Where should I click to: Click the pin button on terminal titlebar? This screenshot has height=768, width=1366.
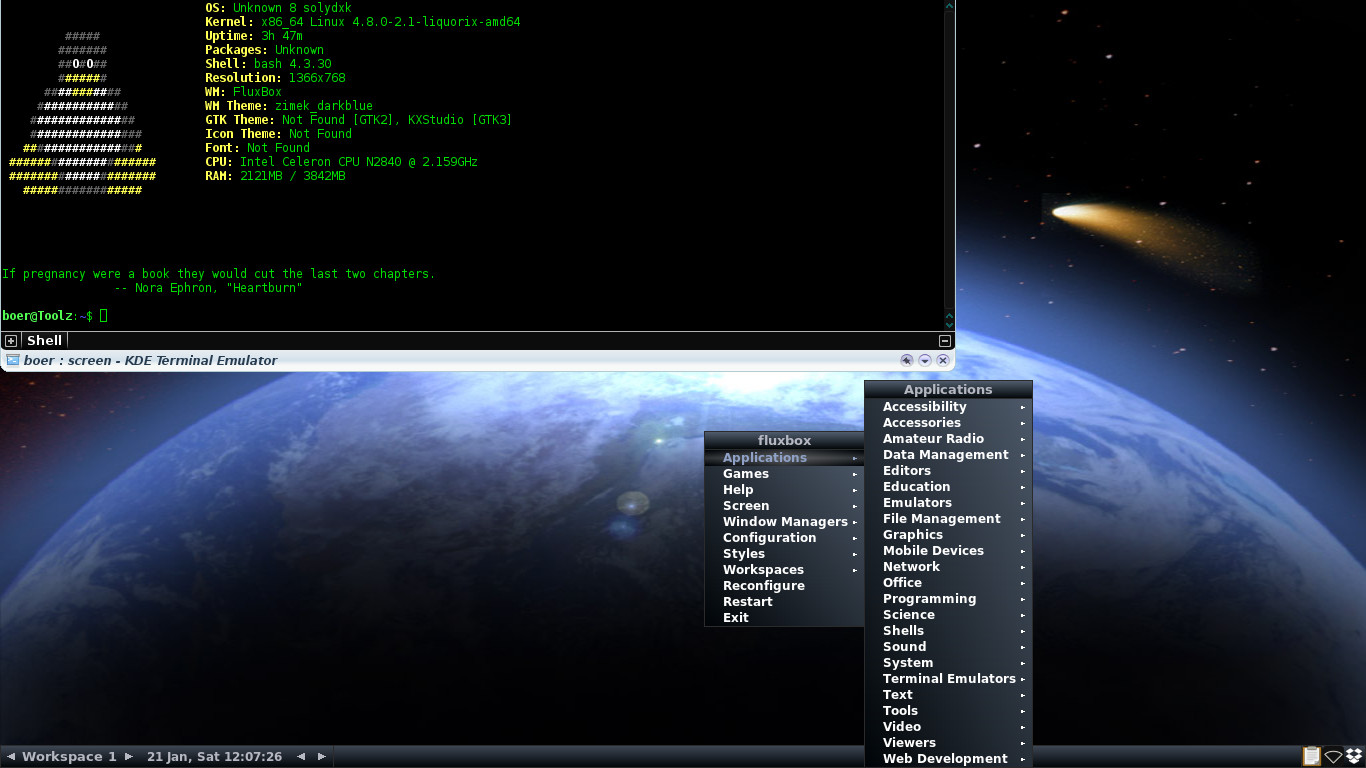click(x=907, y=360)
